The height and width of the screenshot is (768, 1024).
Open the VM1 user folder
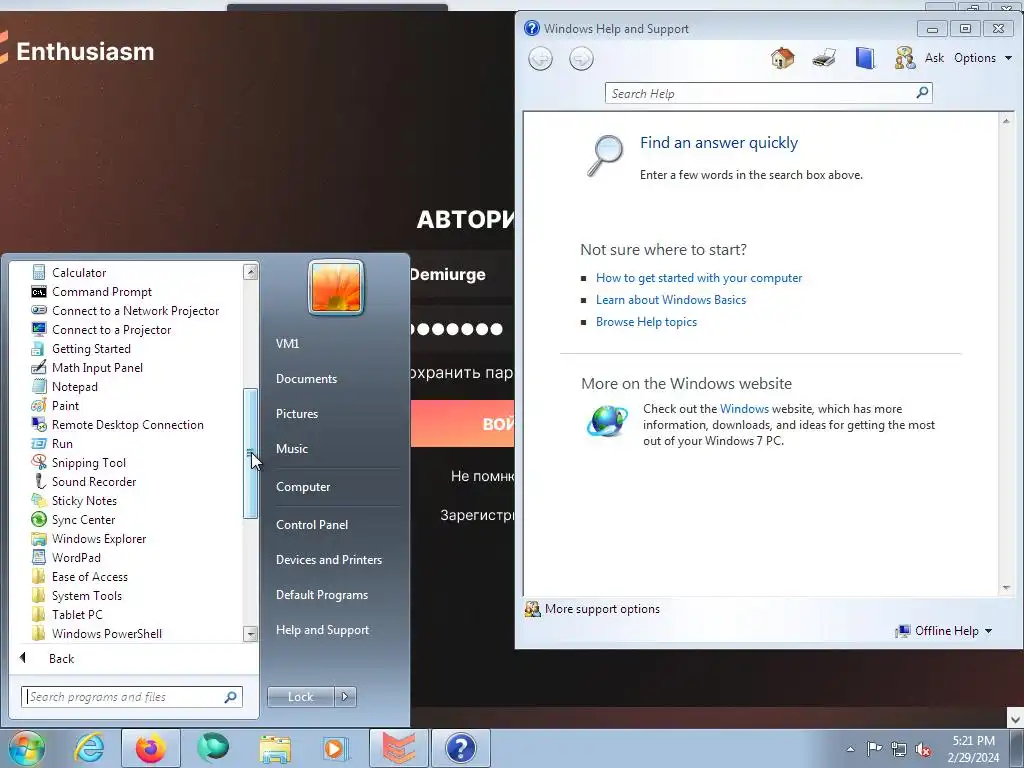point(287,343)
